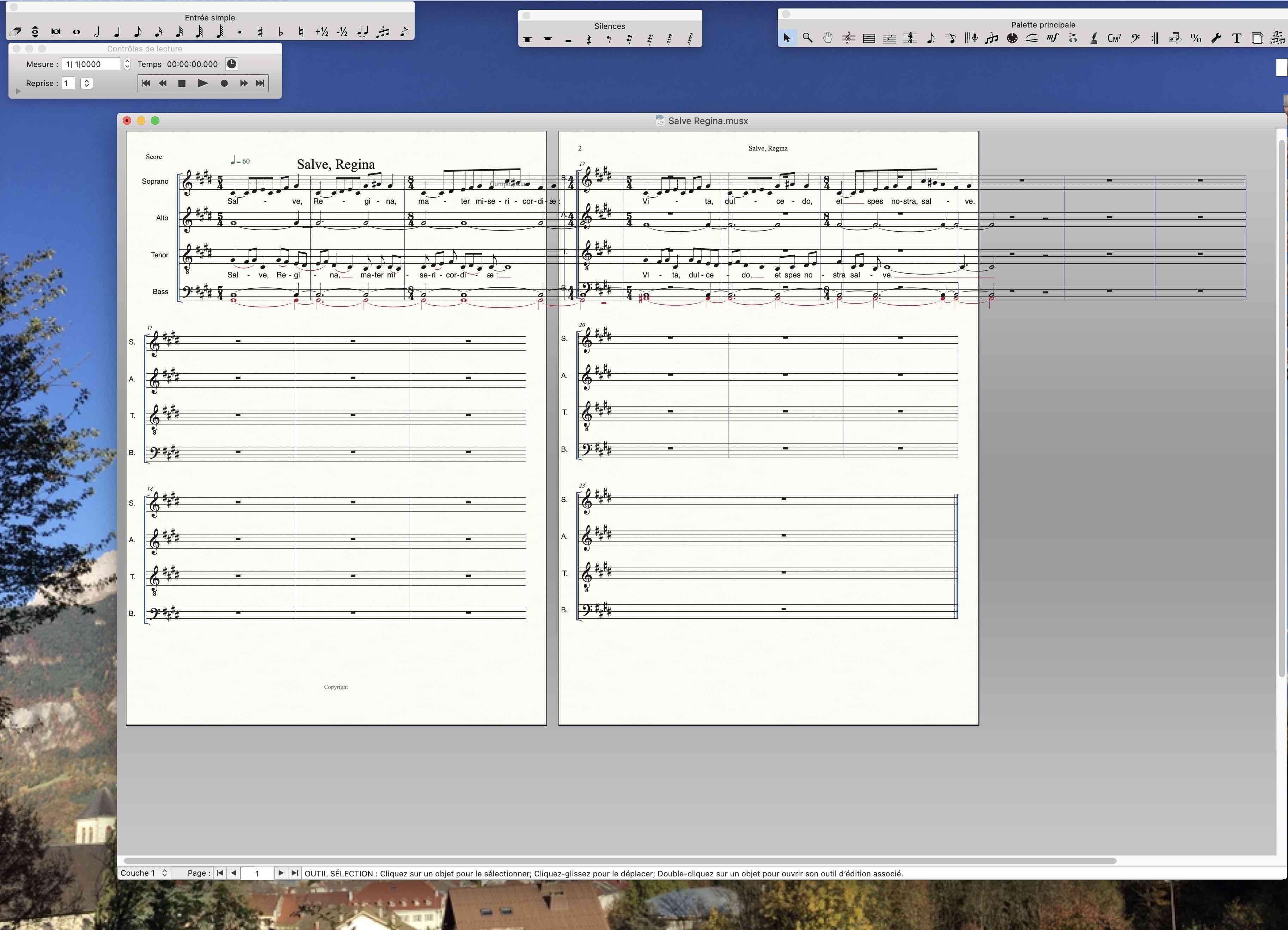Pick the quarter rest in Silences palette
This screenshot has width=1288, height=930.
(x=589, y=39)
